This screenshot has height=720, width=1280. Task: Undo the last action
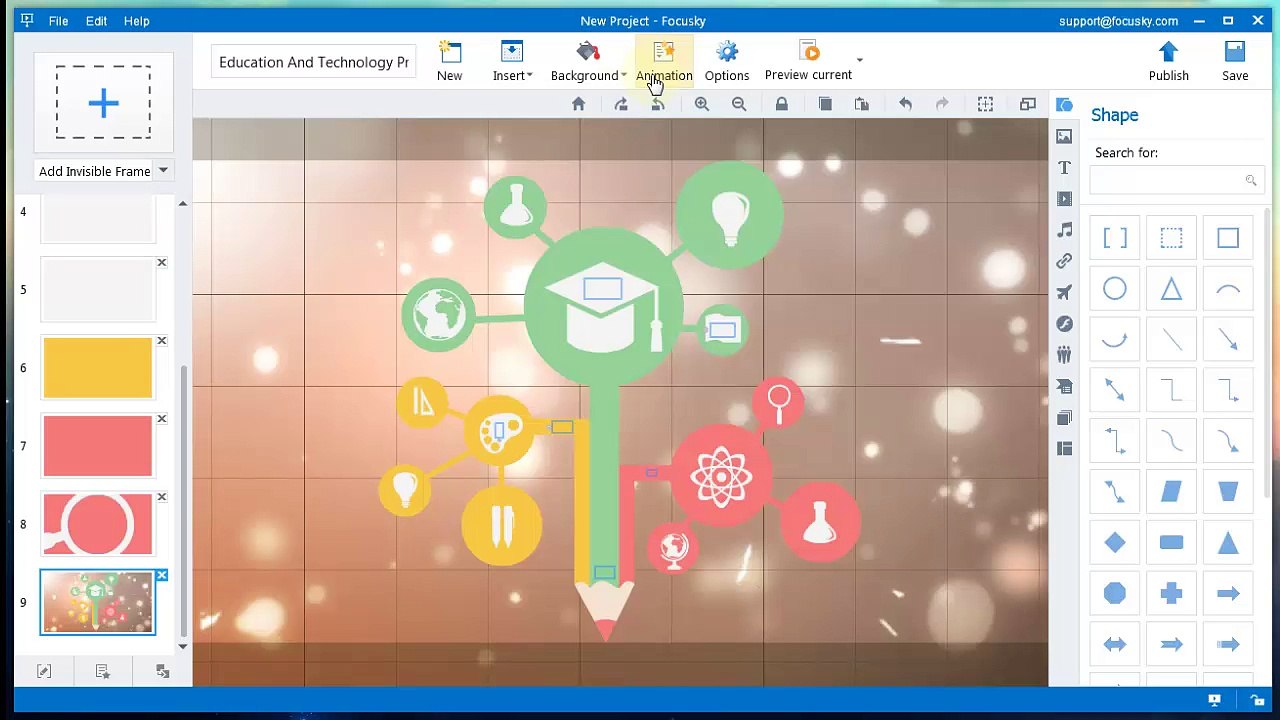click(x=905, y=104)
